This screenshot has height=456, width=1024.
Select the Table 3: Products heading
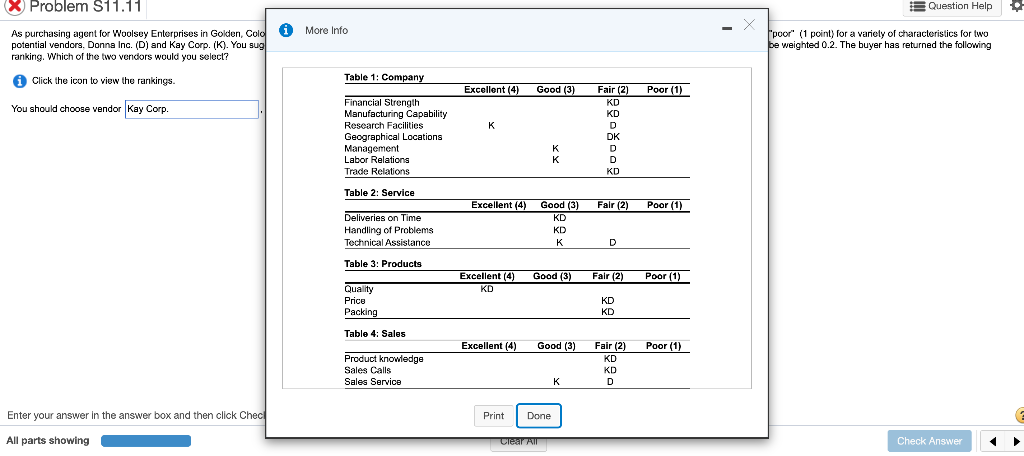point(383,264)
